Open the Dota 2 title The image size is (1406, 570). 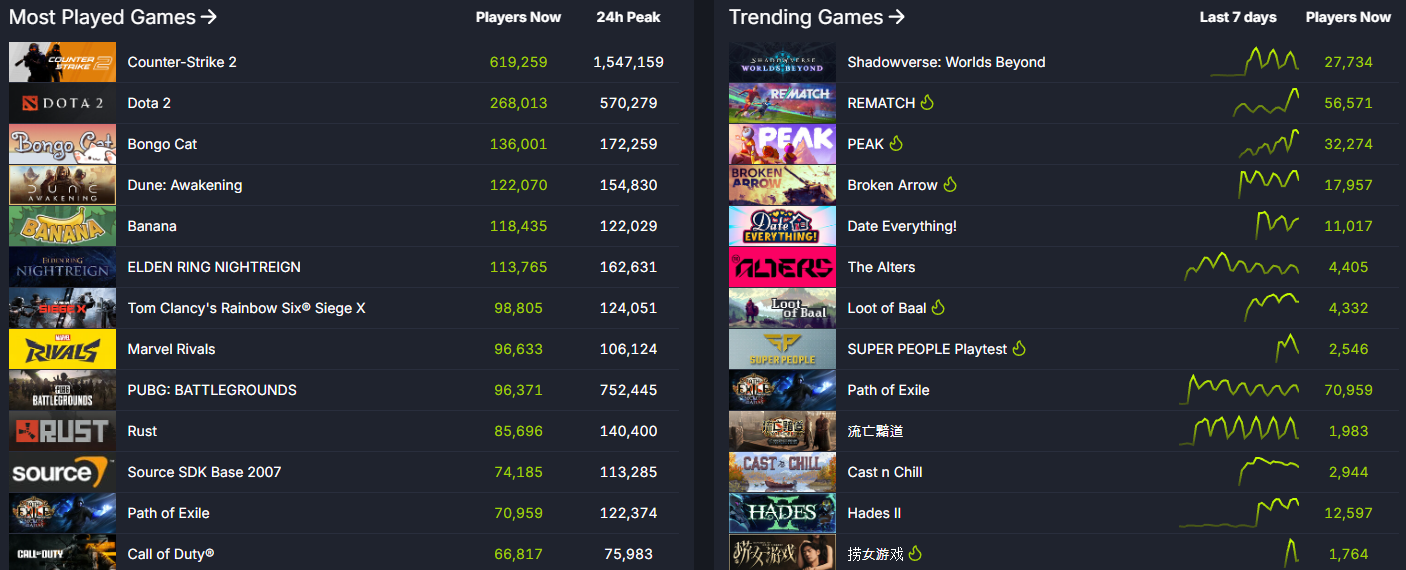[x=149, y=103]
